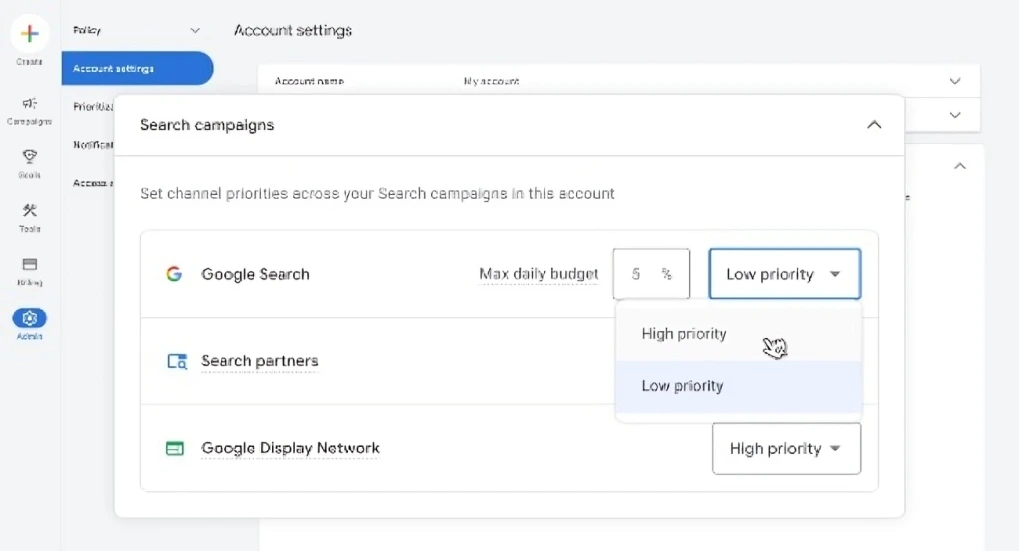Click the Google Search label
Image resolution: width=1019 pixels, height=551 pixels.
coord(255,274)
